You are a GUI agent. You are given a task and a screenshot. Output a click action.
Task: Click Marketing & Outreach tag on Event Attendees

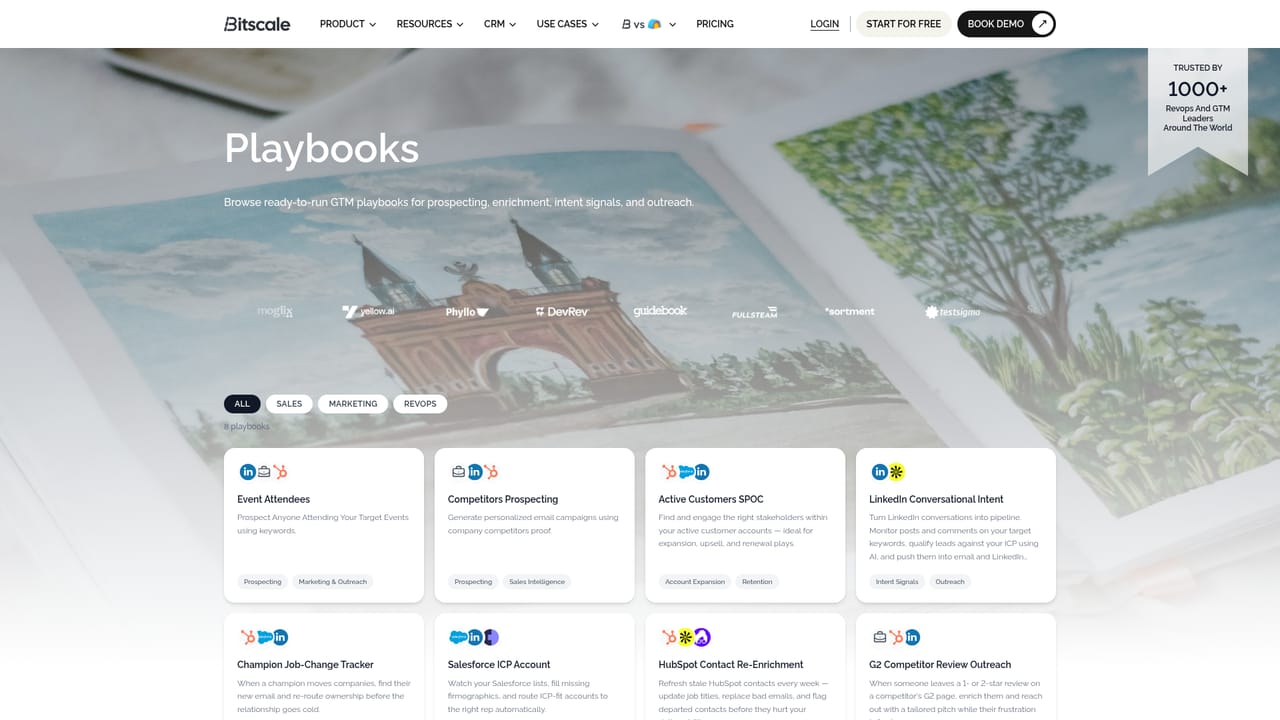[x=333, y=581]
